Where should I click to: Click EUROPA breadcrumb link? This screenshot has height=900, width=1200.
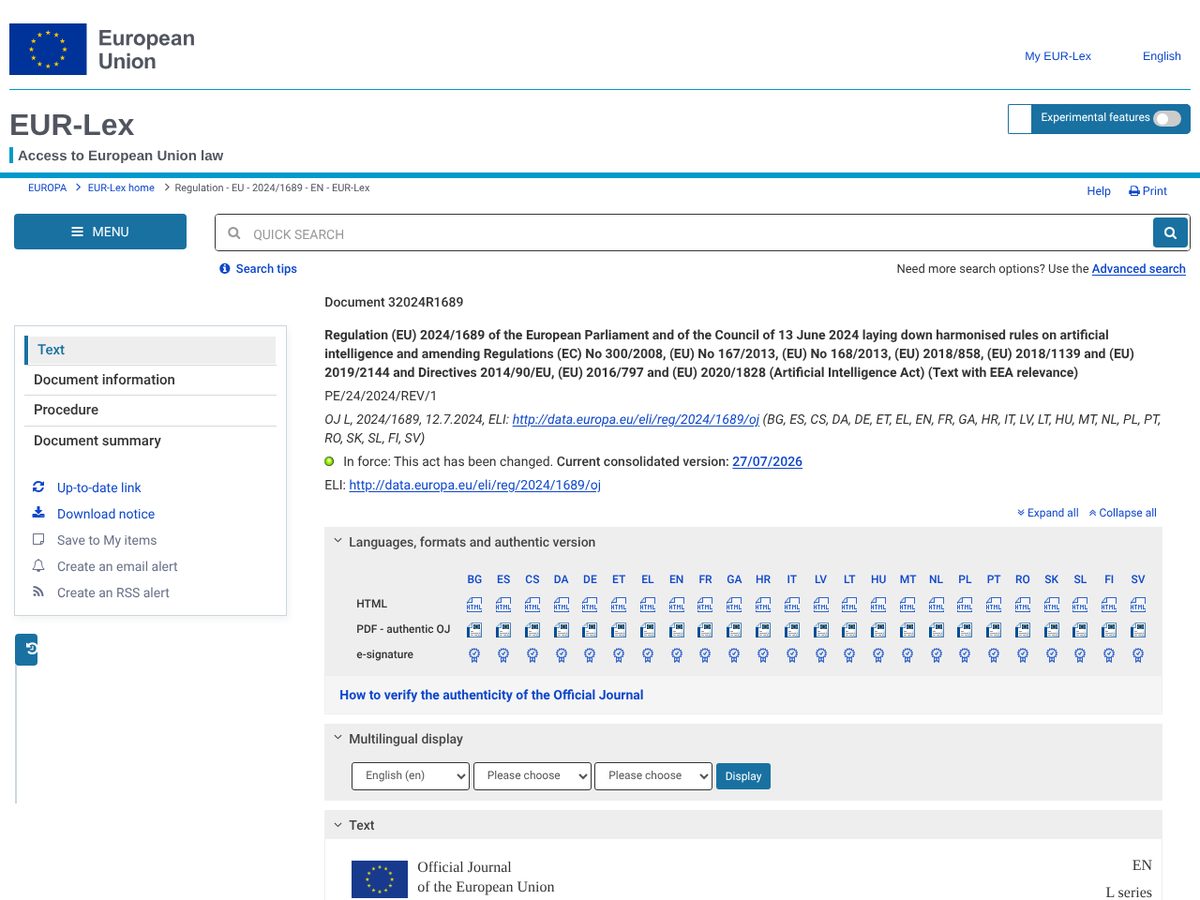click(47, 188)
